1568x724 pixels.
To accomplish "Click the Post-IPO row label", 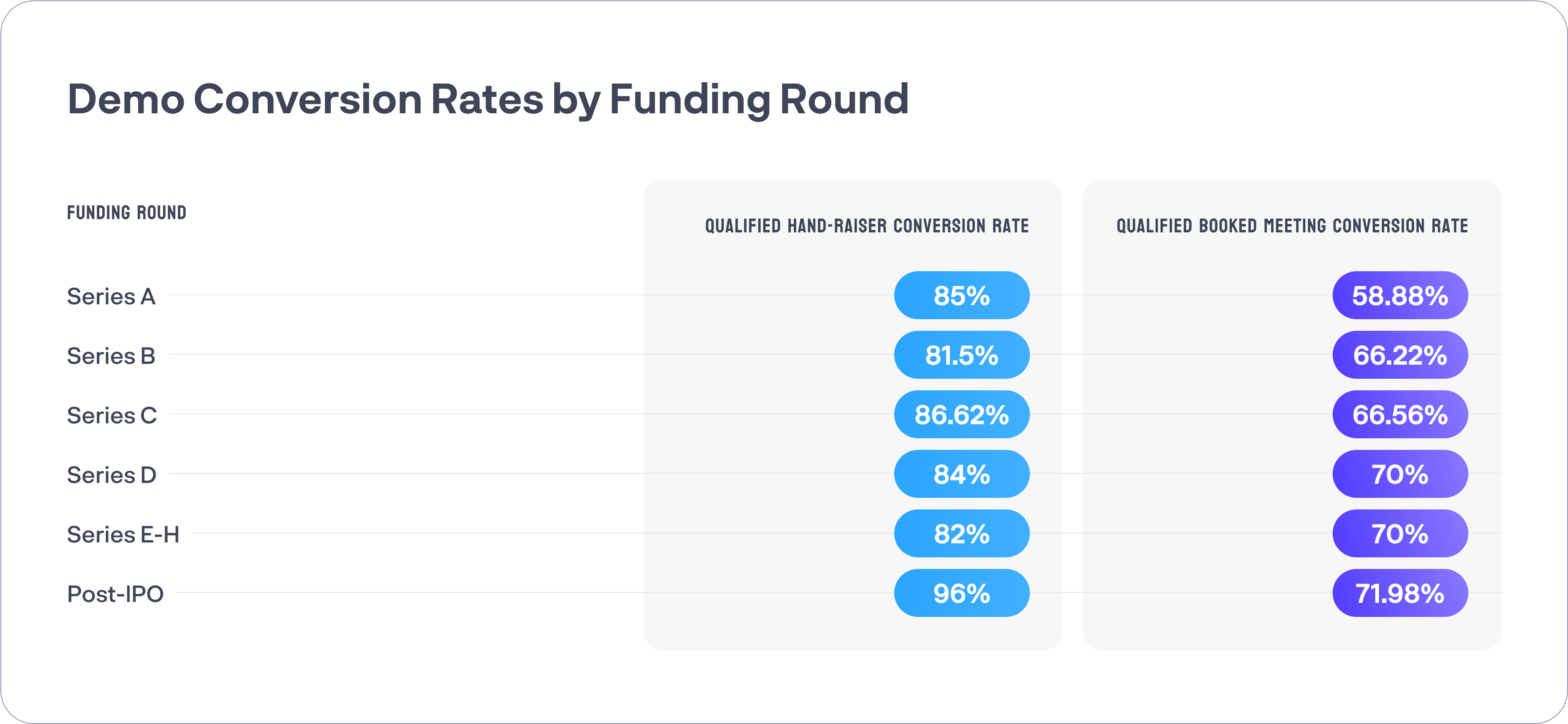I will click(x=116, y=594).
